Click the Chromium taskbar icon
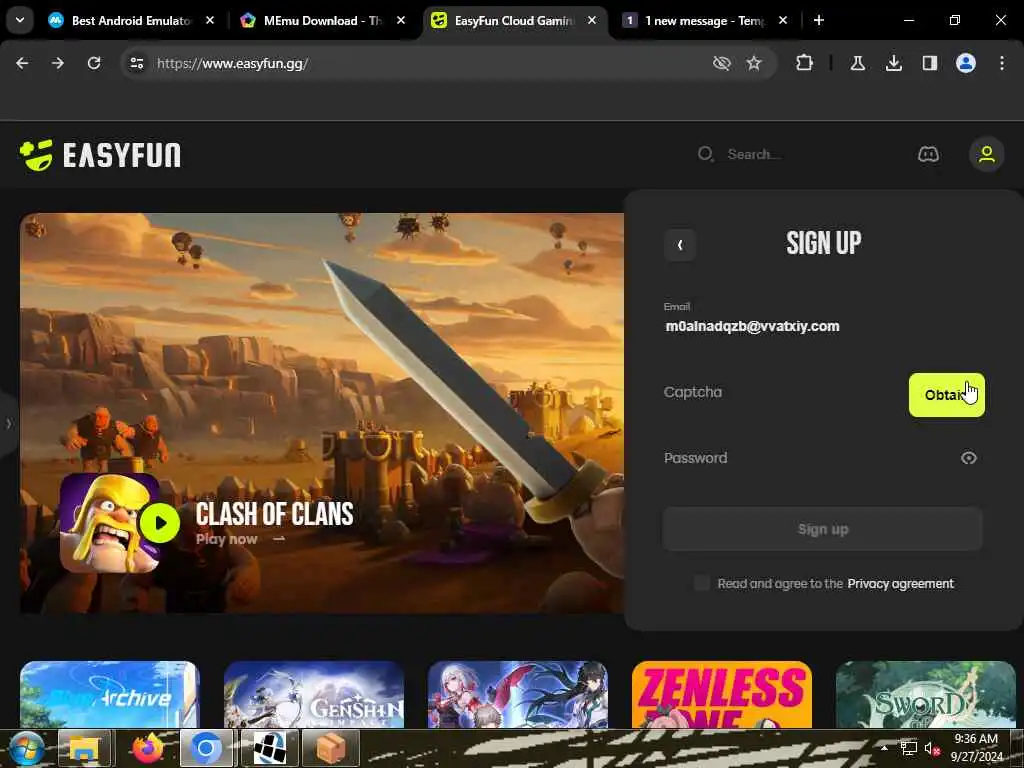The width and height of the screenshot is (1024, 768). click(x=206, y=748)
